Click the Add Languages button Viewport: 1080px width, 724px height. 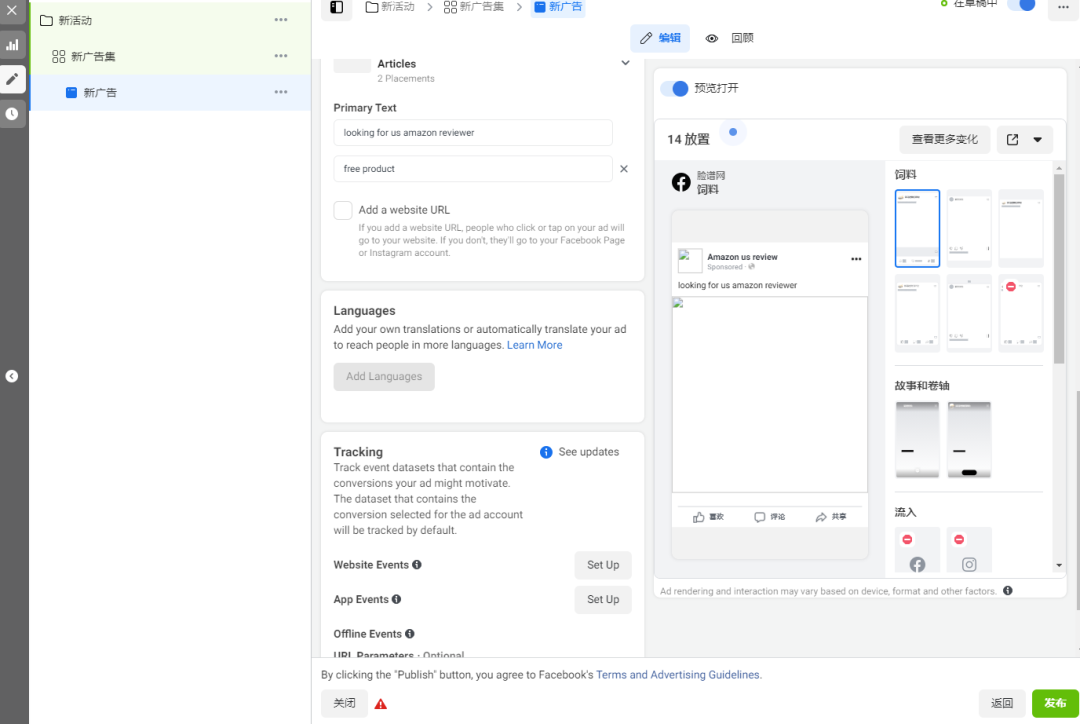384,377
